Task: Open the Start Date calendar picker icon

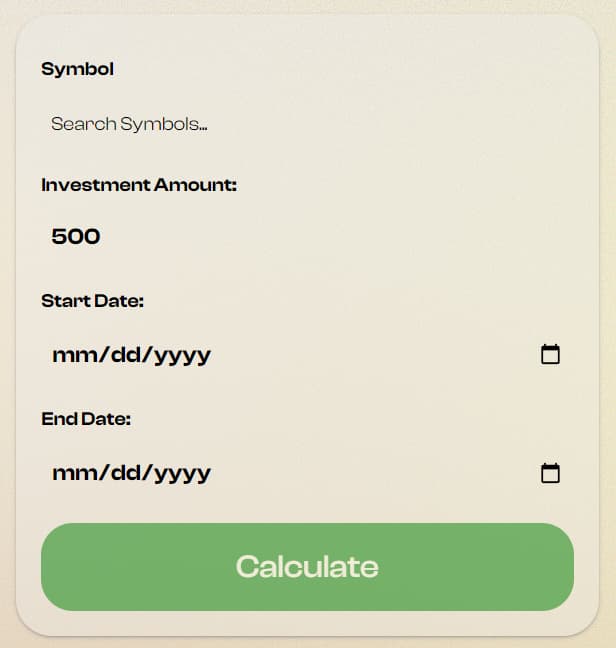Action: 550,354
